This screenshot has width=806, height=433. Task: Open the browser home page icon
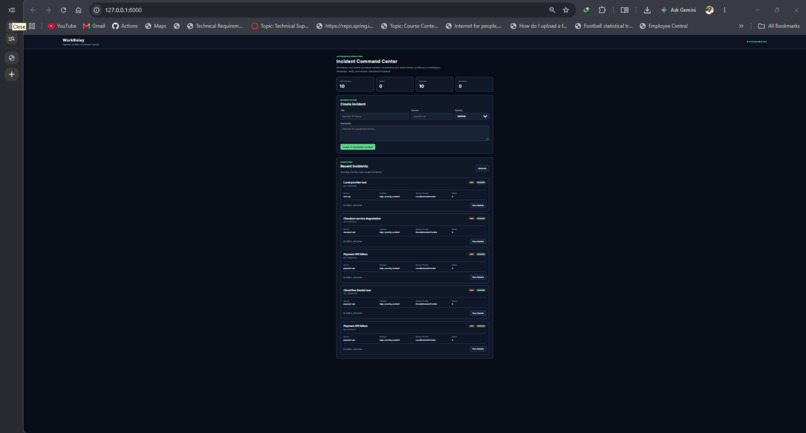click(78, 10)
